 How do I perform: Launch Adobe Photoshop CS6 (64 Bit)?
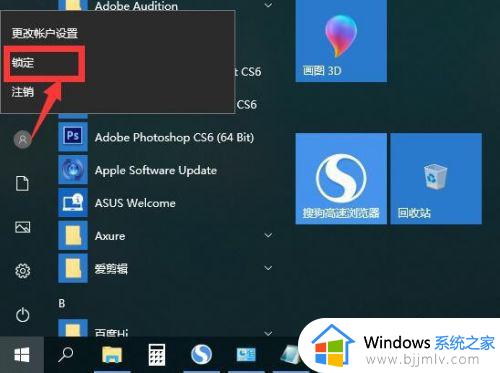174,137
